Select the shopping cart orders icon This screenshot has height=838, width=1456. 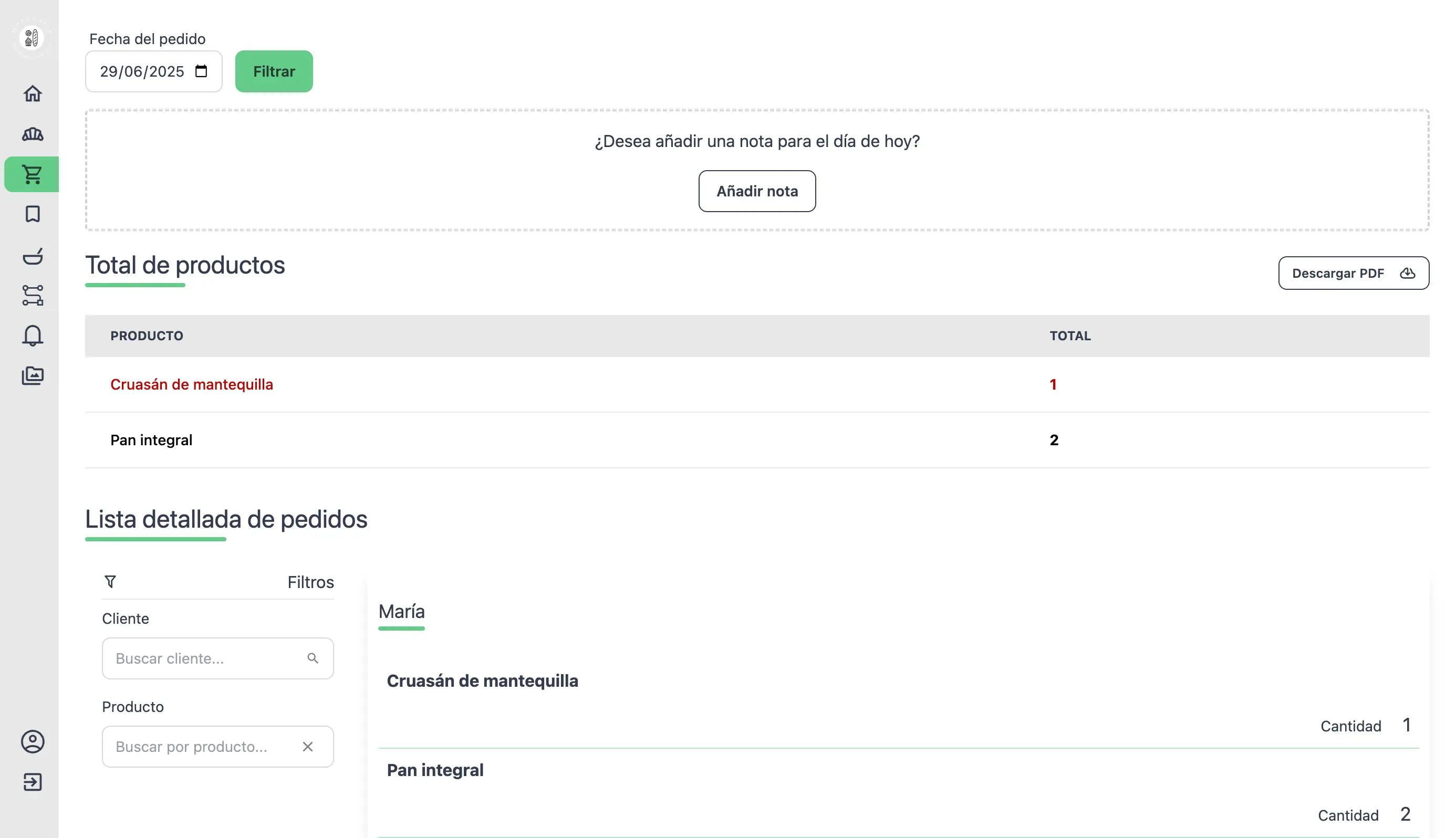click(x=32, y=174)
